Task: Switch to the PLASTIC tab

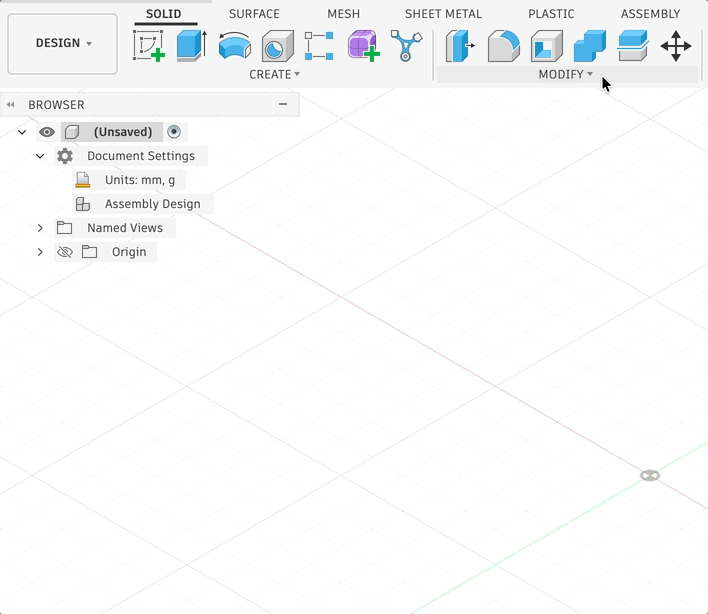Action: (x=551, y=14)
